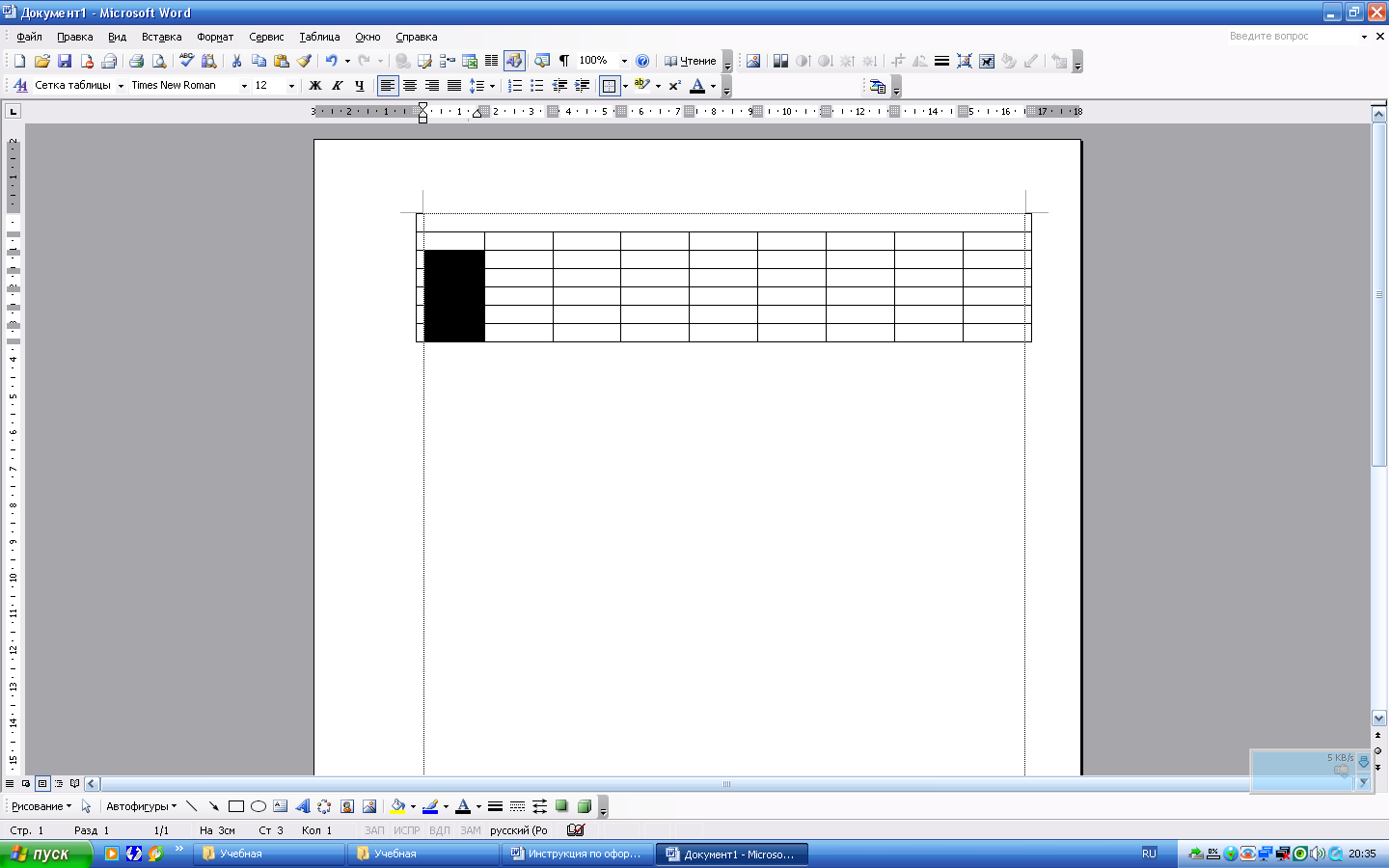Activate the Format Painter brush
This screenshot has height=868, width=1389.
[x=304, y=61]
